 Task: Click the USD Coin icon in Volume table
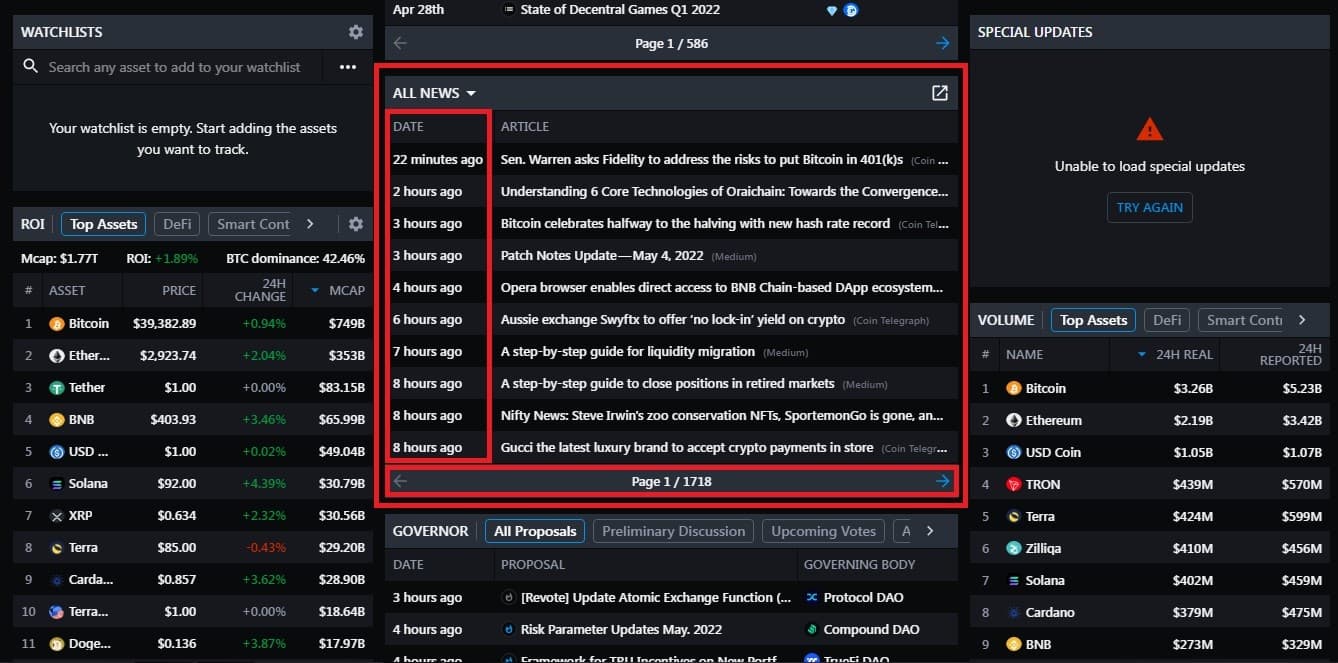pos(1014,452)
